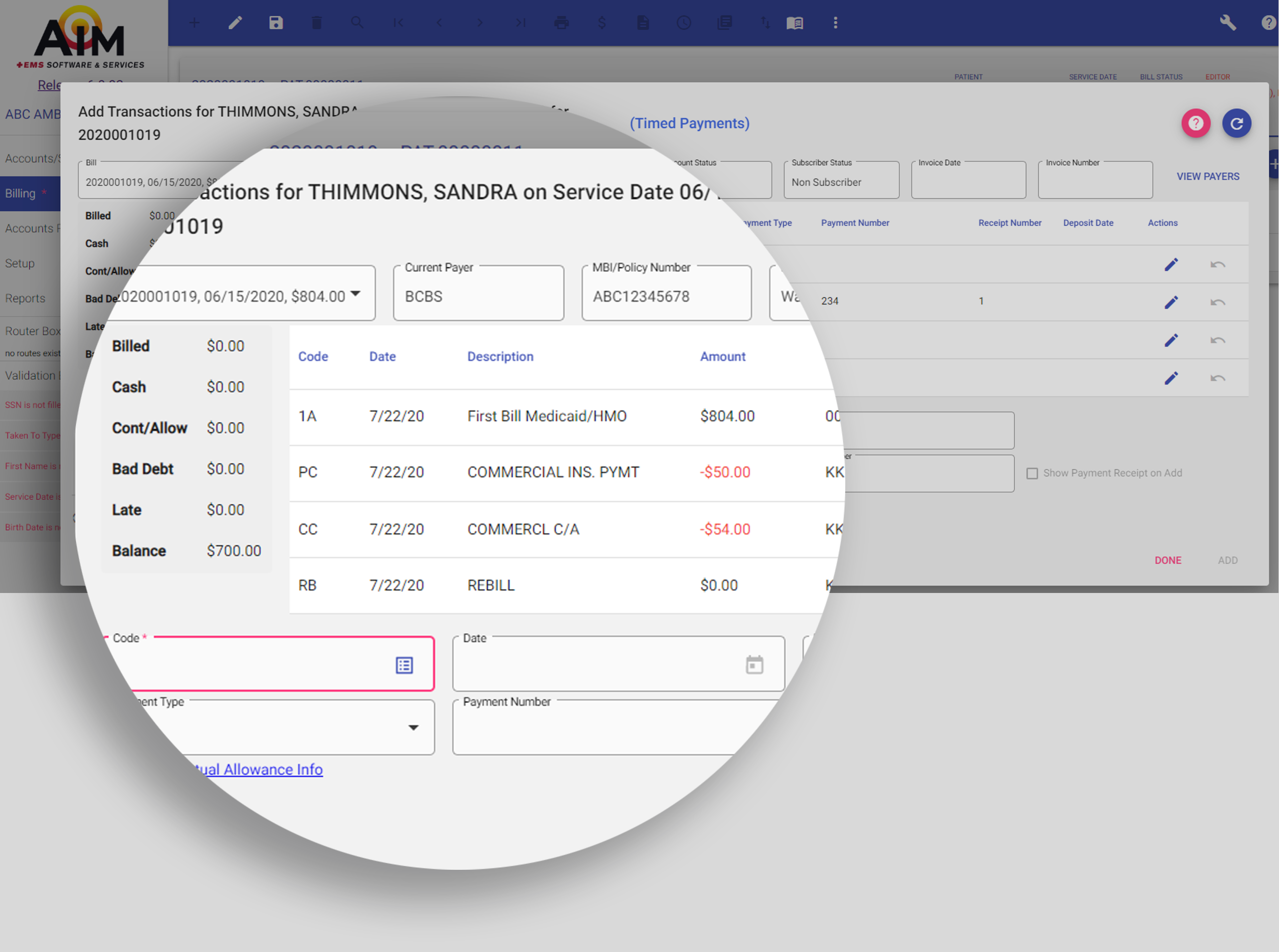Click the Current Payer field showing BCBS
This screenshot has width=1279, height=952.
coord(479,293)
